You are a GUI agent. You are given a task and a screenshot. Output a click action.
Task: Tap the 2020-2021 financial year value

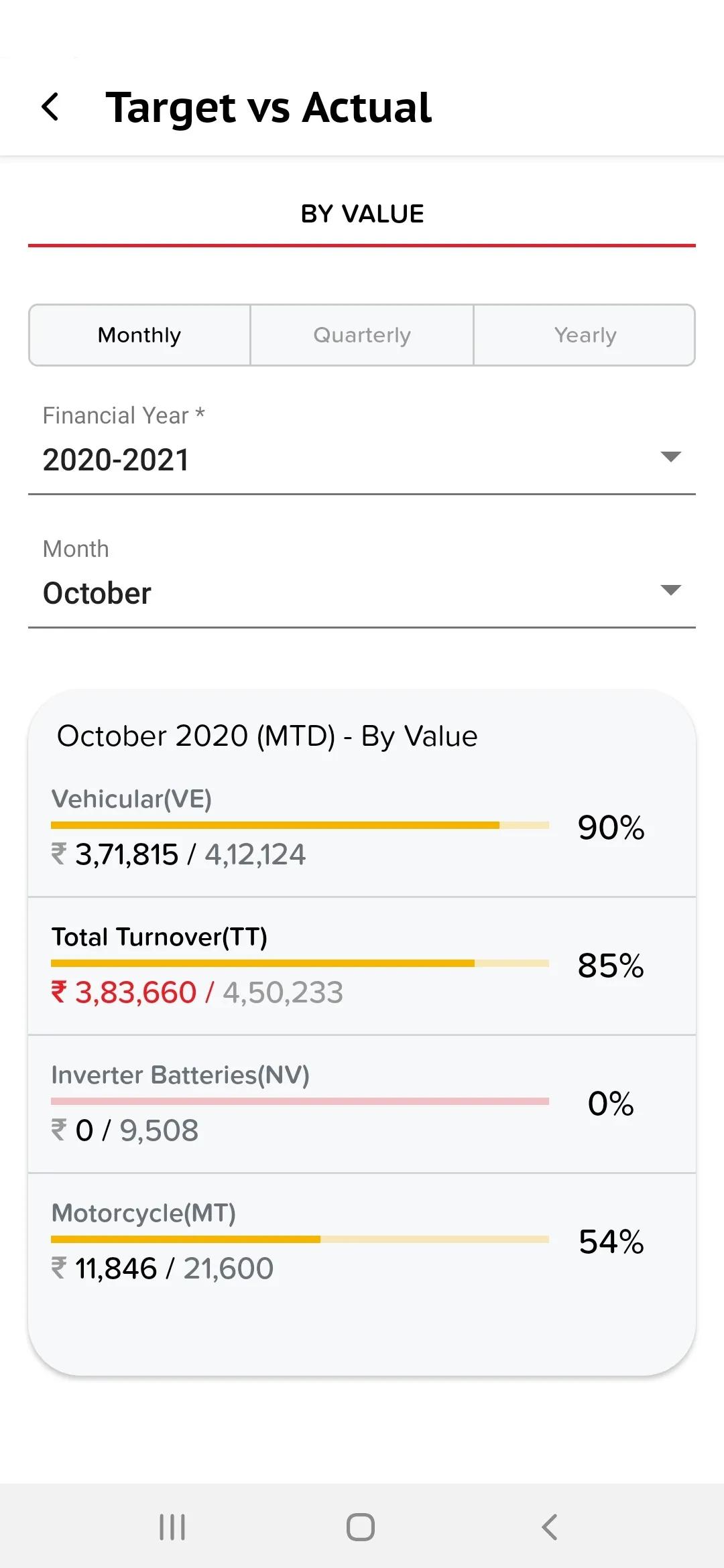[116, 460]
